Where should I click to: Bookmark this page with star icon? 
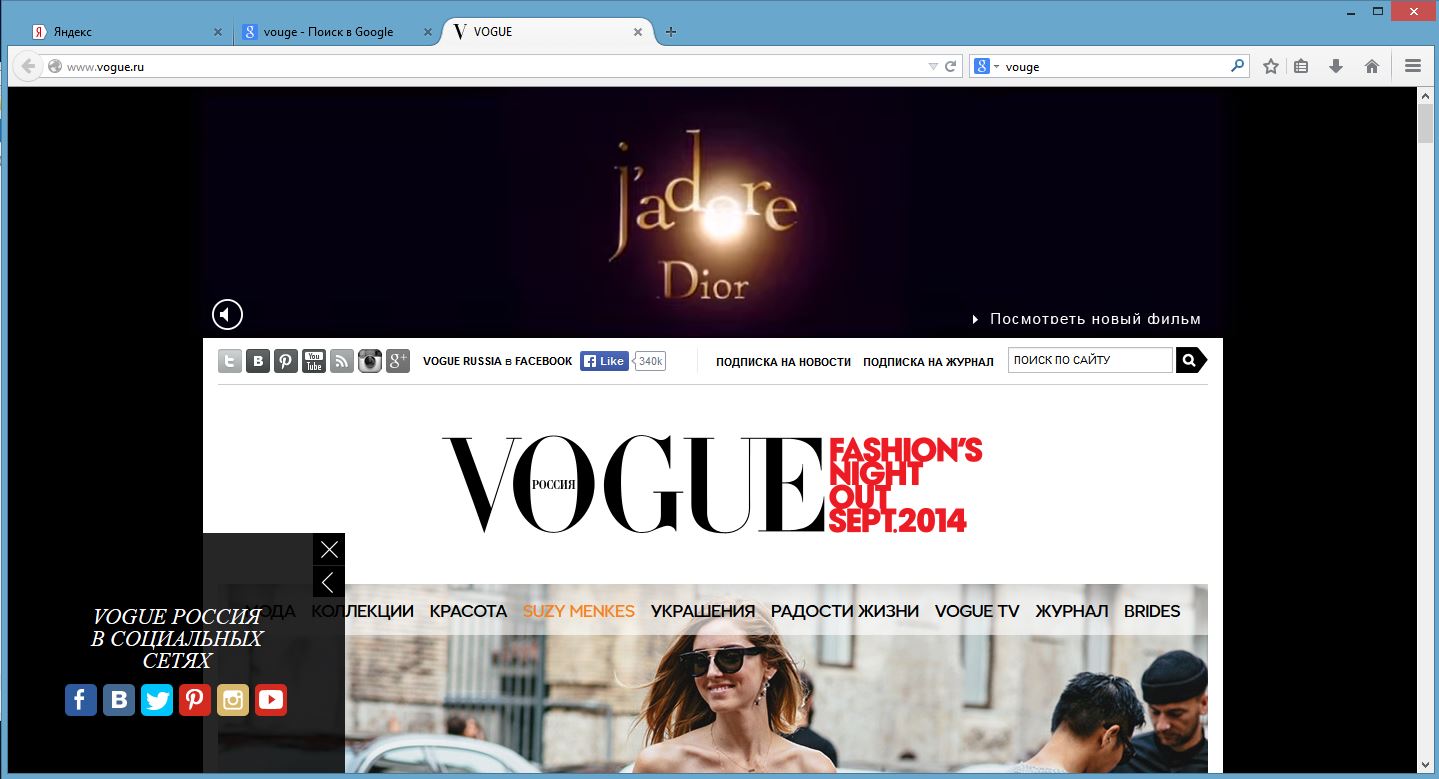coord(1271,66)
